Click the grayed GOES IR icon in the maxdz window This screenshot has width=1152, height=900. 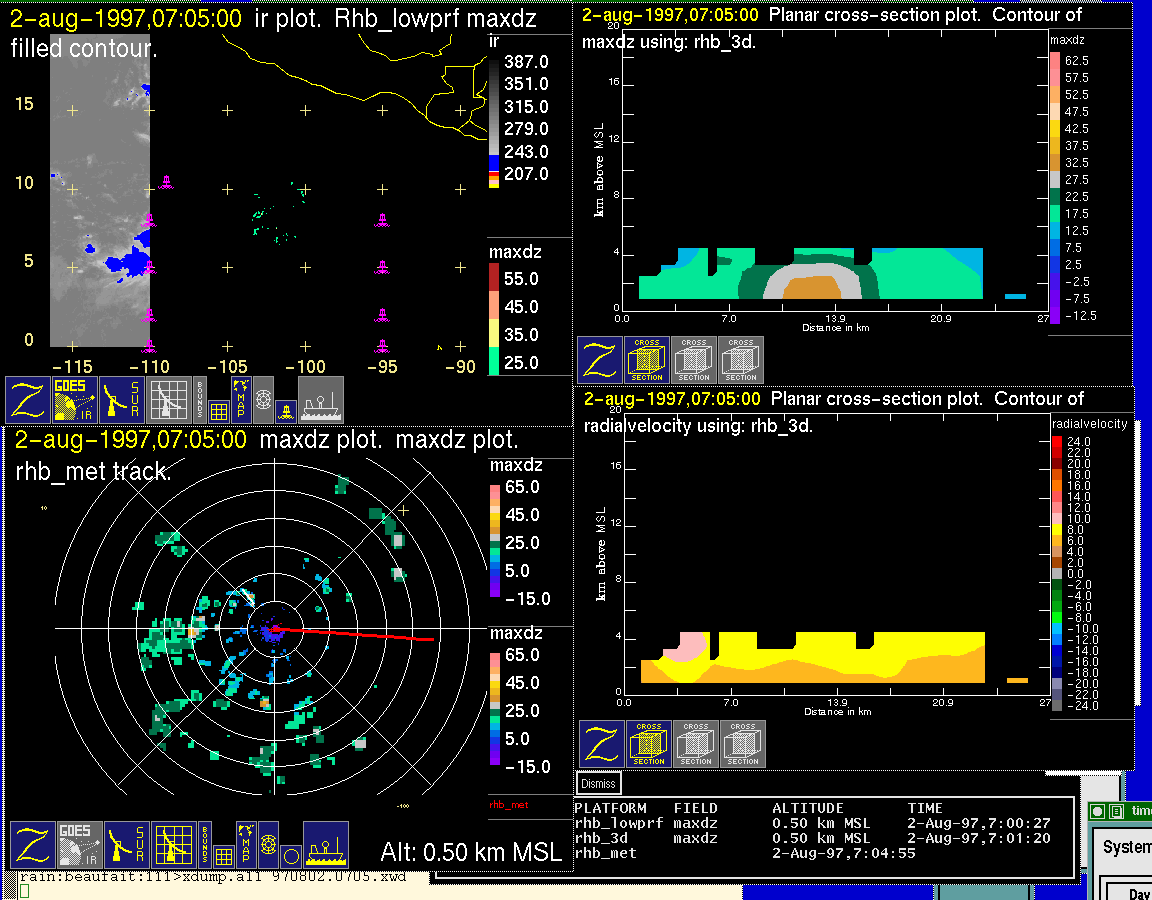[x=78, y=846]
